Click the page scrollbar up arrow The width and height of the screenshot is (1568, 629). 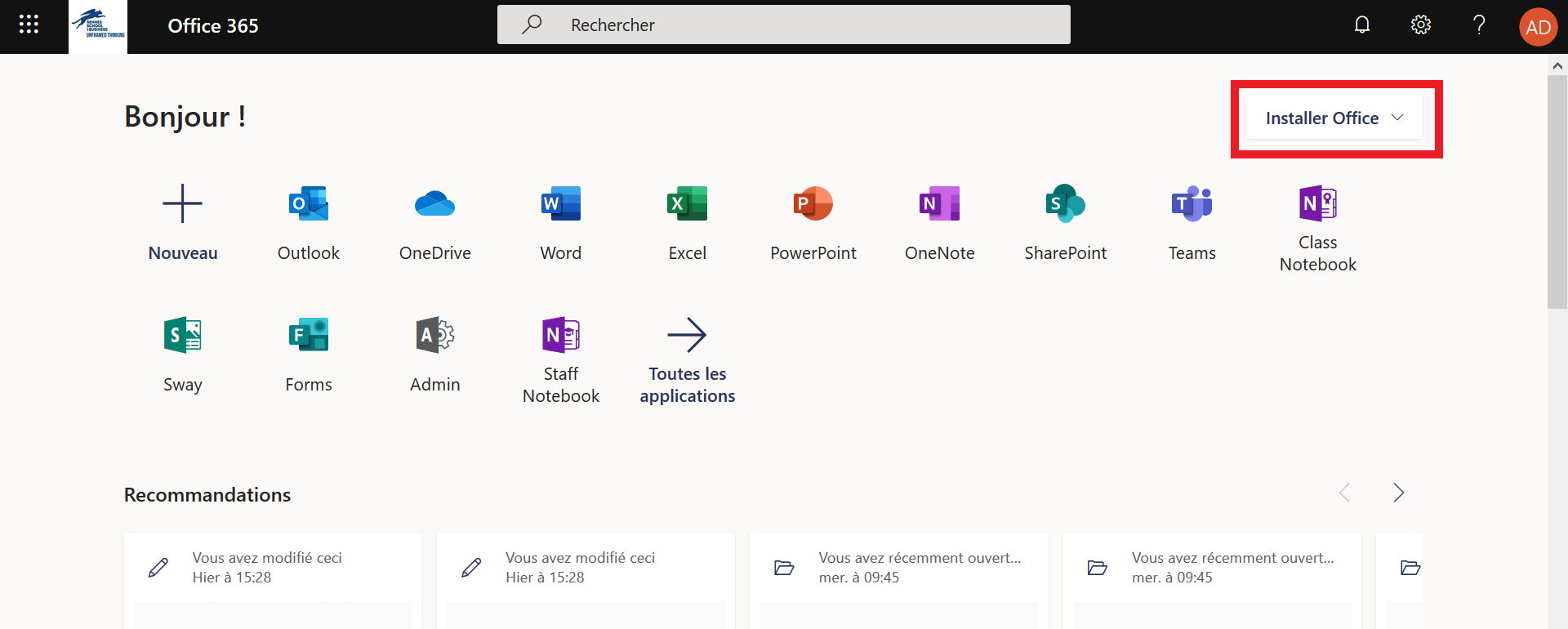click(1557, 65)
